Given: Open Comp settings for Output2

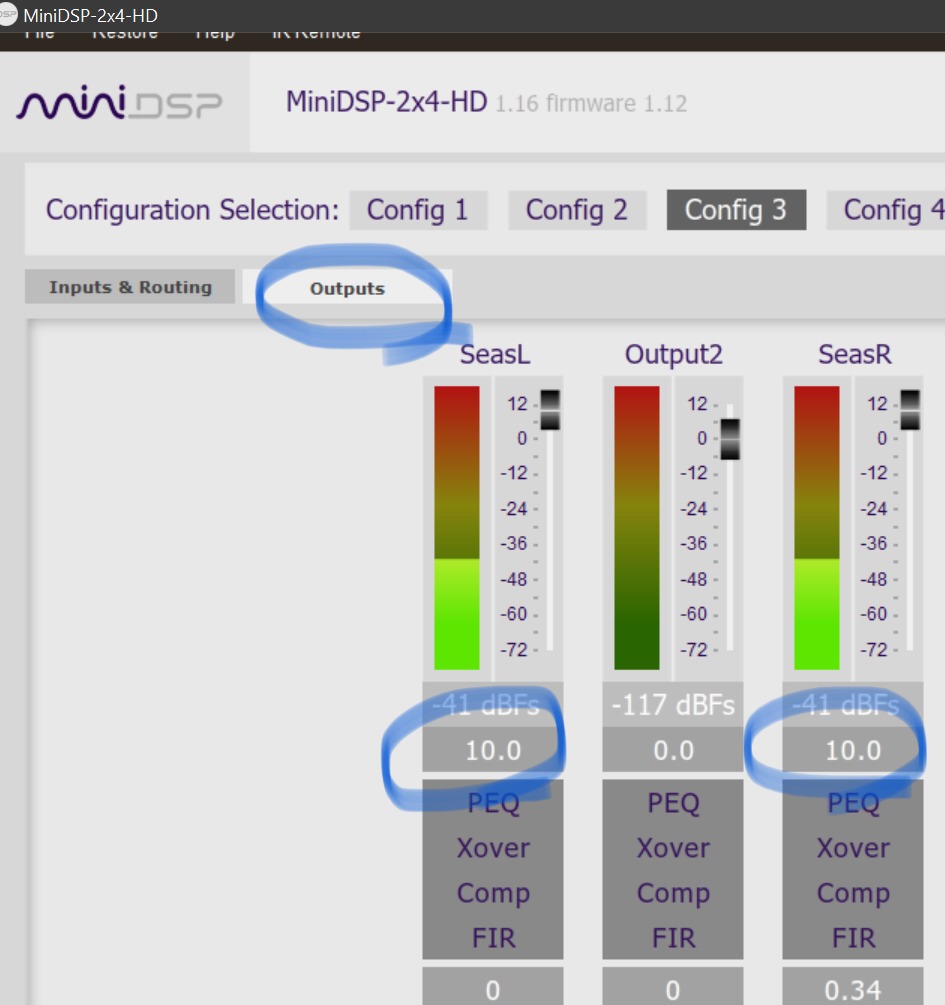Looking at the screenshot, I should coord(673,893).
